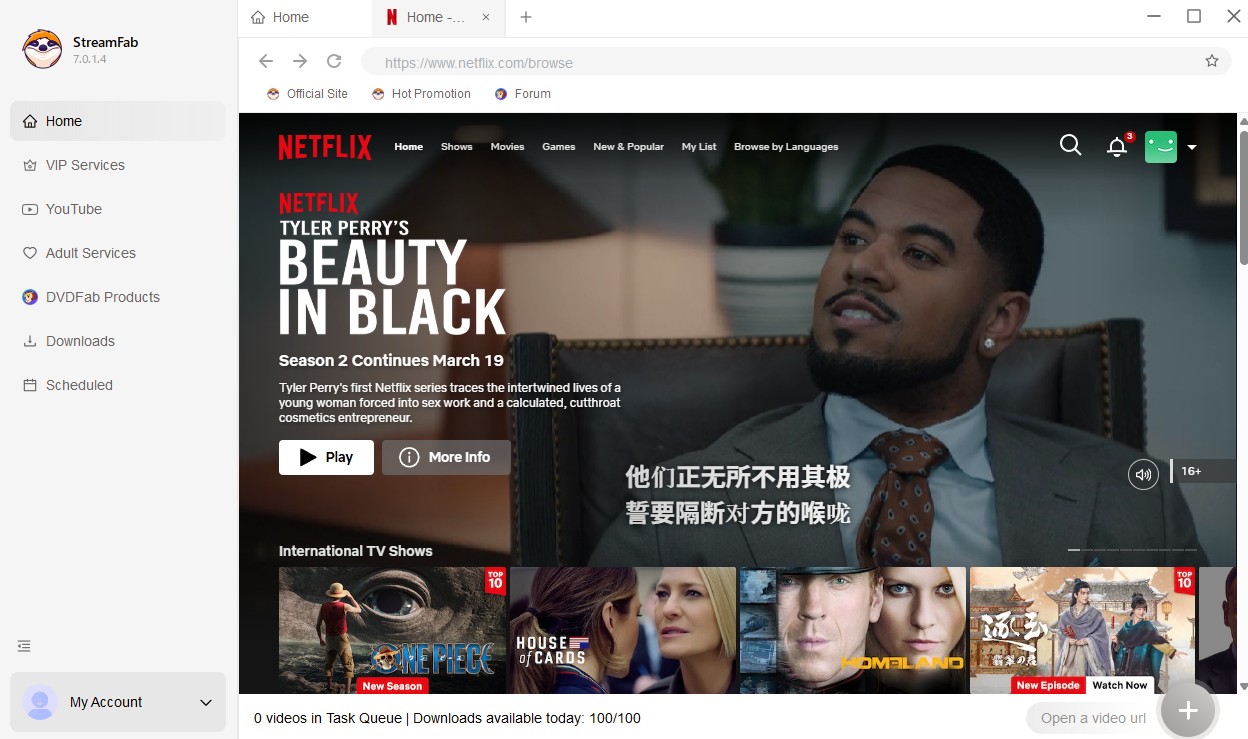Open a new browser tab
Viewport: 1248px width, 739px height.
[x=526, y=17]
